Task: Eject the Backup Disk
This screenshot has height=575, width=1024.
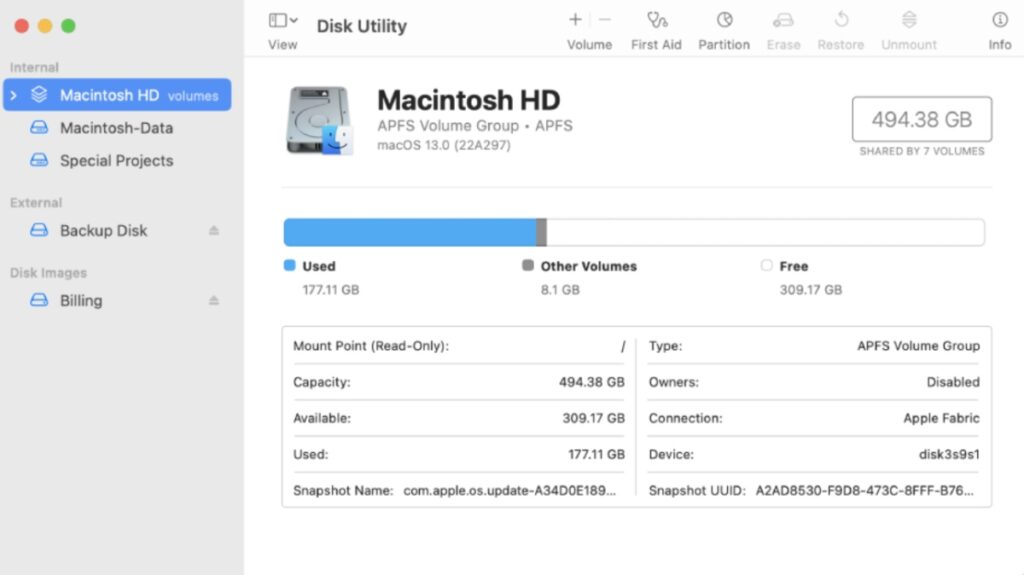Action: pyautogui.click(x=214, y=230)
